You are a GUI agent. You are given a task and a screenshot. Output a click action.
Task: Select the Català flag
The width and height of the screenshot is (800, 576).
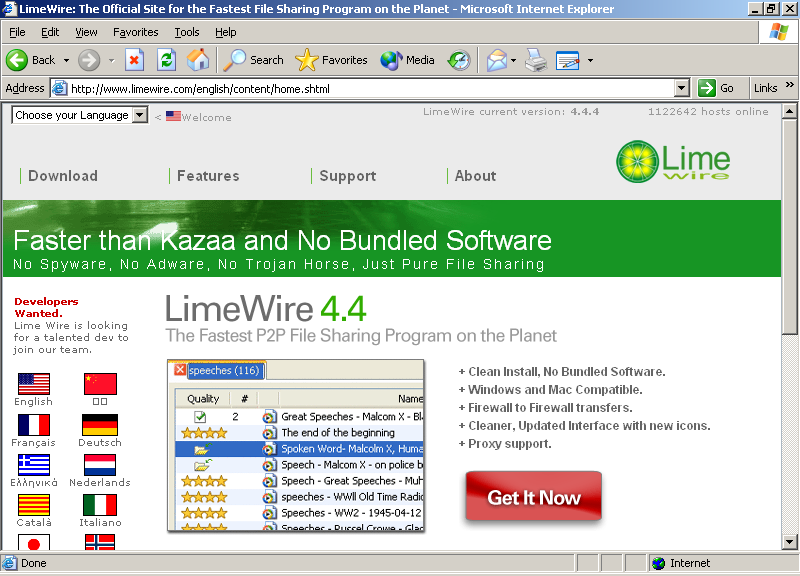tap(34, 505)
